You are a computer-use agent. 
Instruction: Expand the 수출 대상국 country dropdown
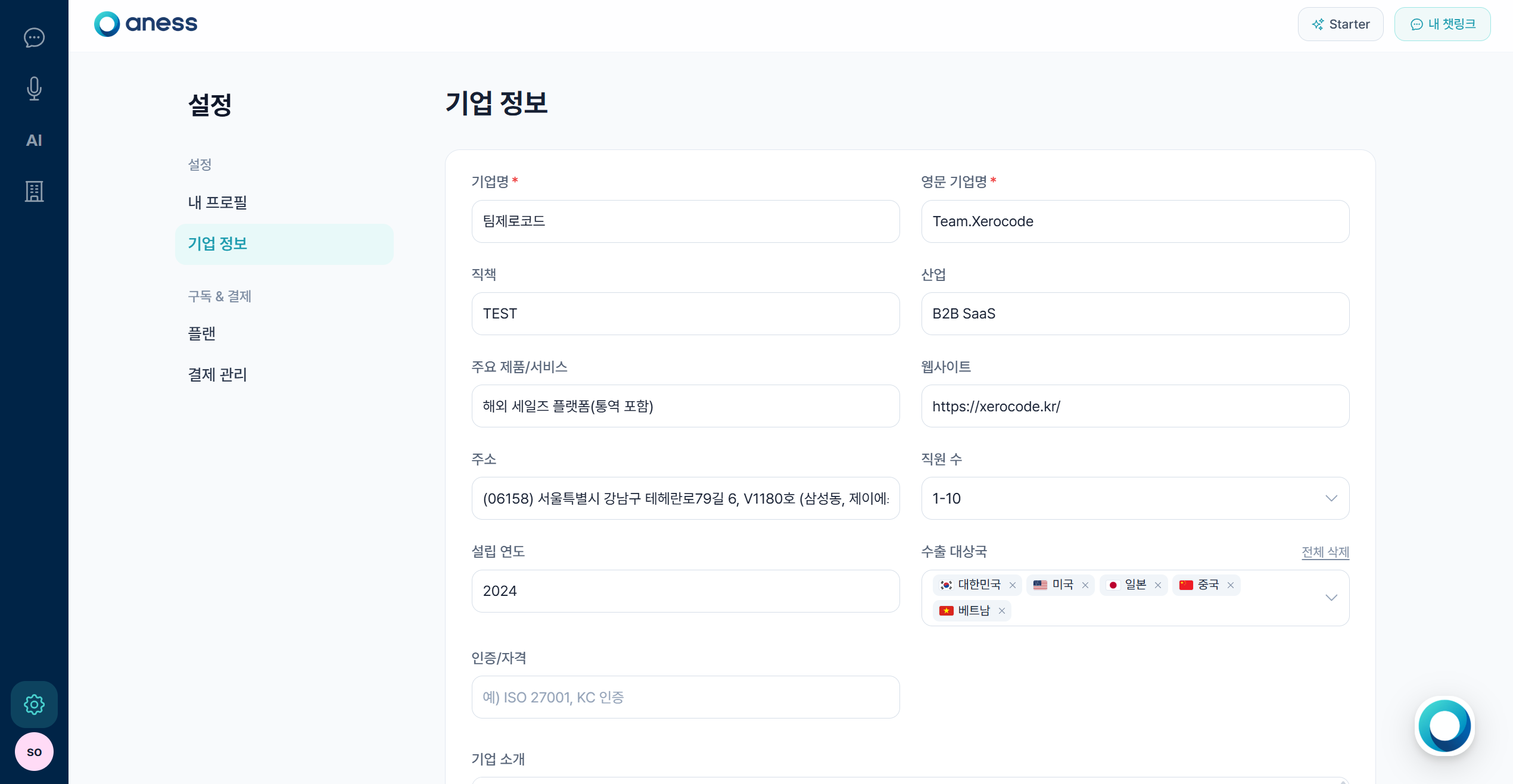pos(1331,598)
